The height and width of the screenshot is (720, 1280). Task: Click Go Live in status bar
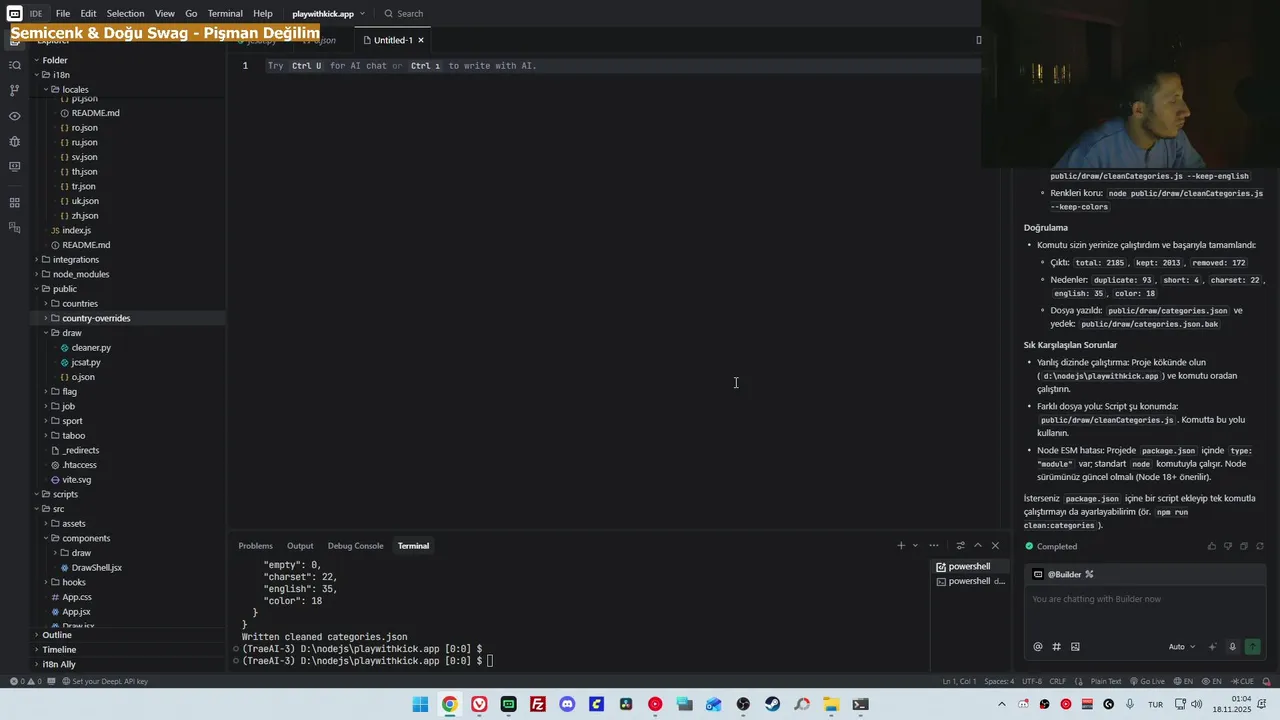pos(1148,682)
